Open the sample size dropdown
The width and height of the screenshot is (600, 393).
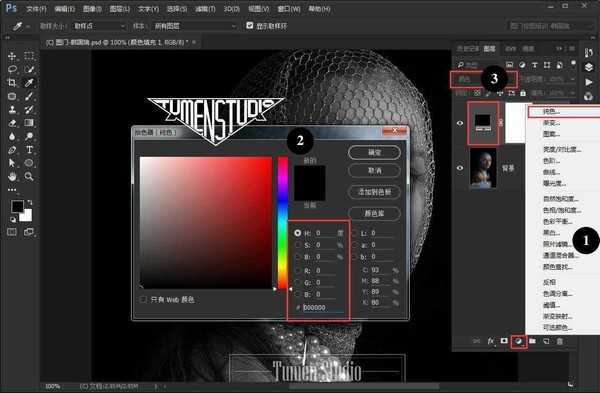point(99,26)
